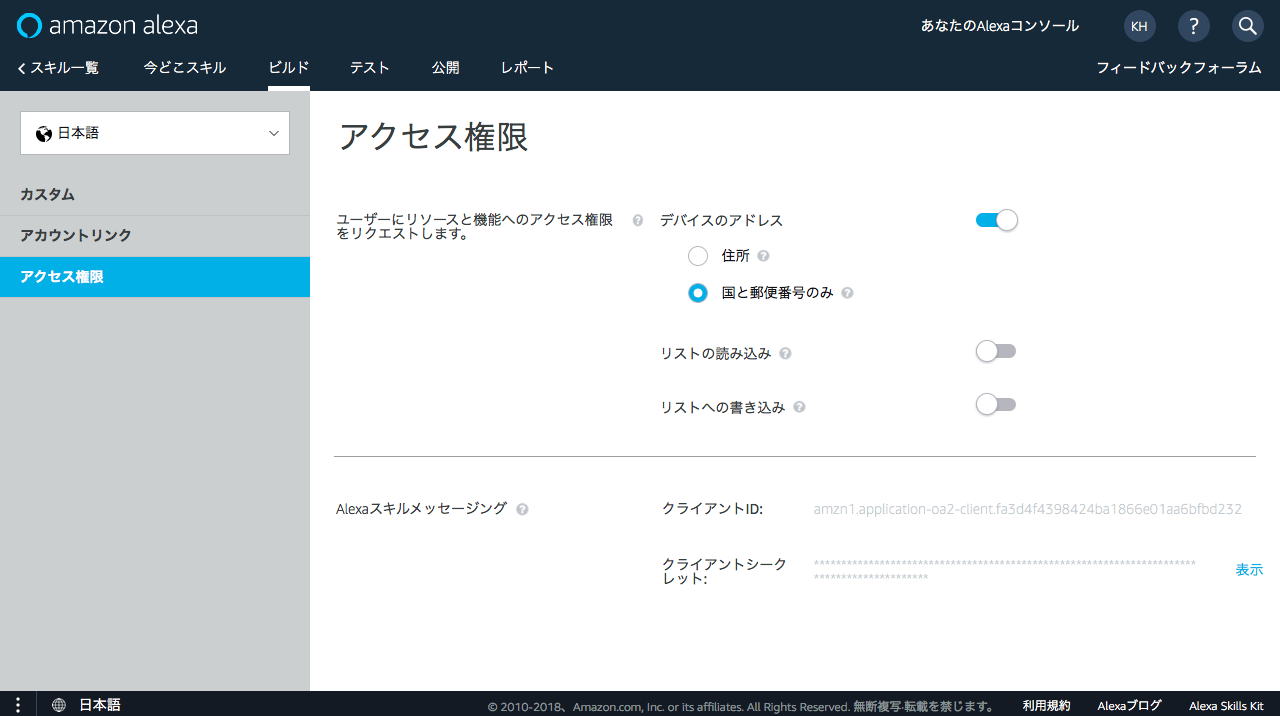Screen dimensions: 1280x716
Task: Switch to the 公開 tab
Action: click(446, 68)
